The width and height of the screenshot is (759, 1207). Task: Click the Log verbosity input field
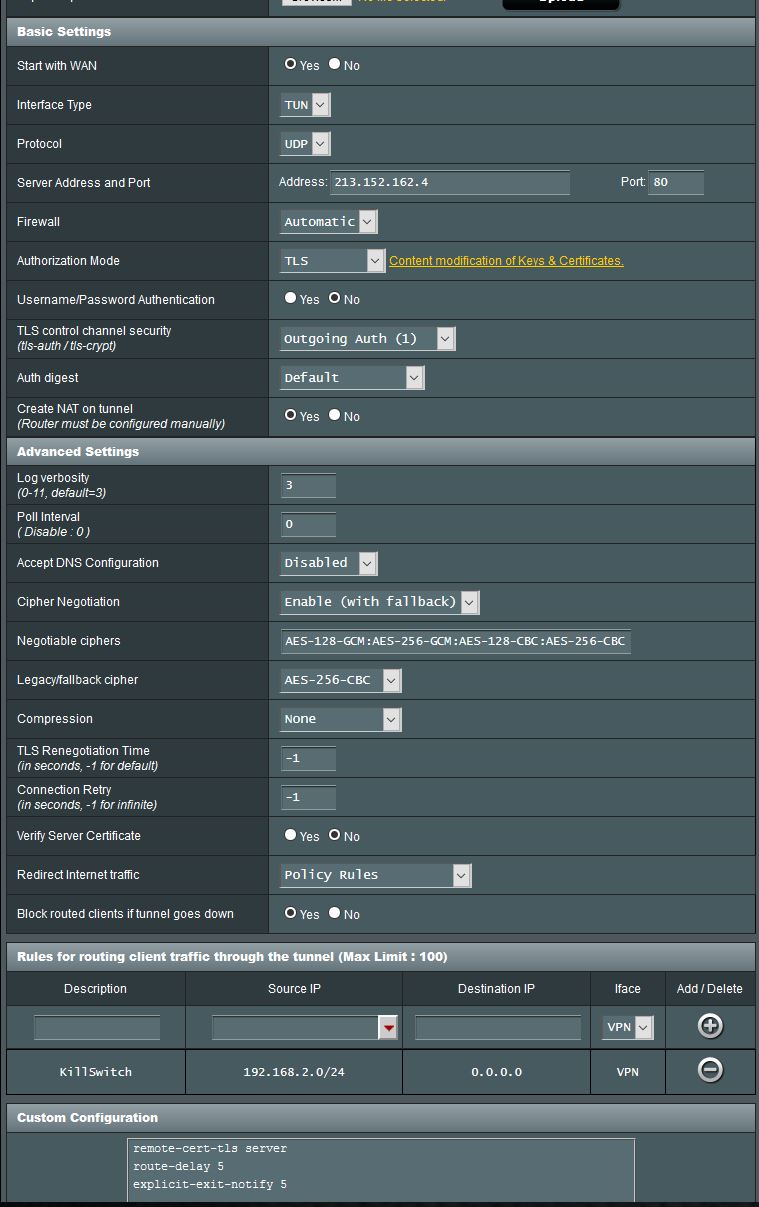pos(308,486)
